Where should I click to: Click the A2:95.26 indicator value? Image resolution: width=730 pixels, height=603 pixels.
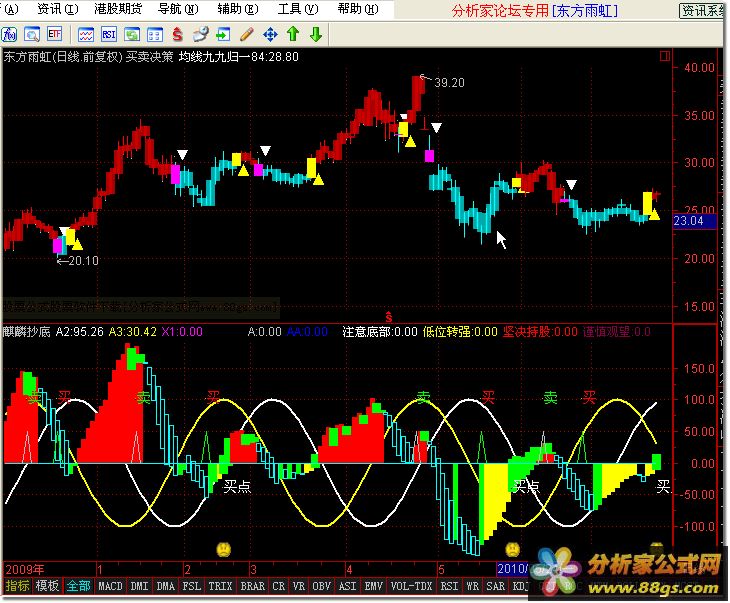tap(80, 332)
